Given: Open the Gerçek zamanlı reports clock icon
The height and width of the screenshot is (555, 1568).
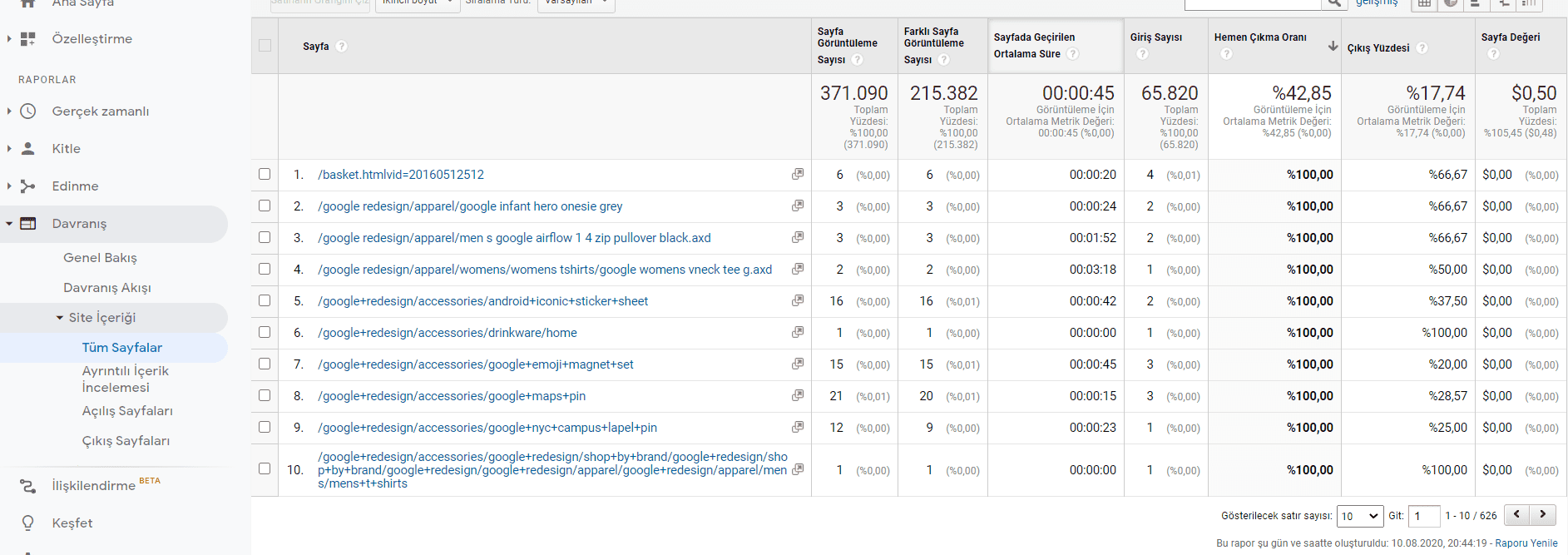Looking at the screenshot, I should [x=28, y=111].
